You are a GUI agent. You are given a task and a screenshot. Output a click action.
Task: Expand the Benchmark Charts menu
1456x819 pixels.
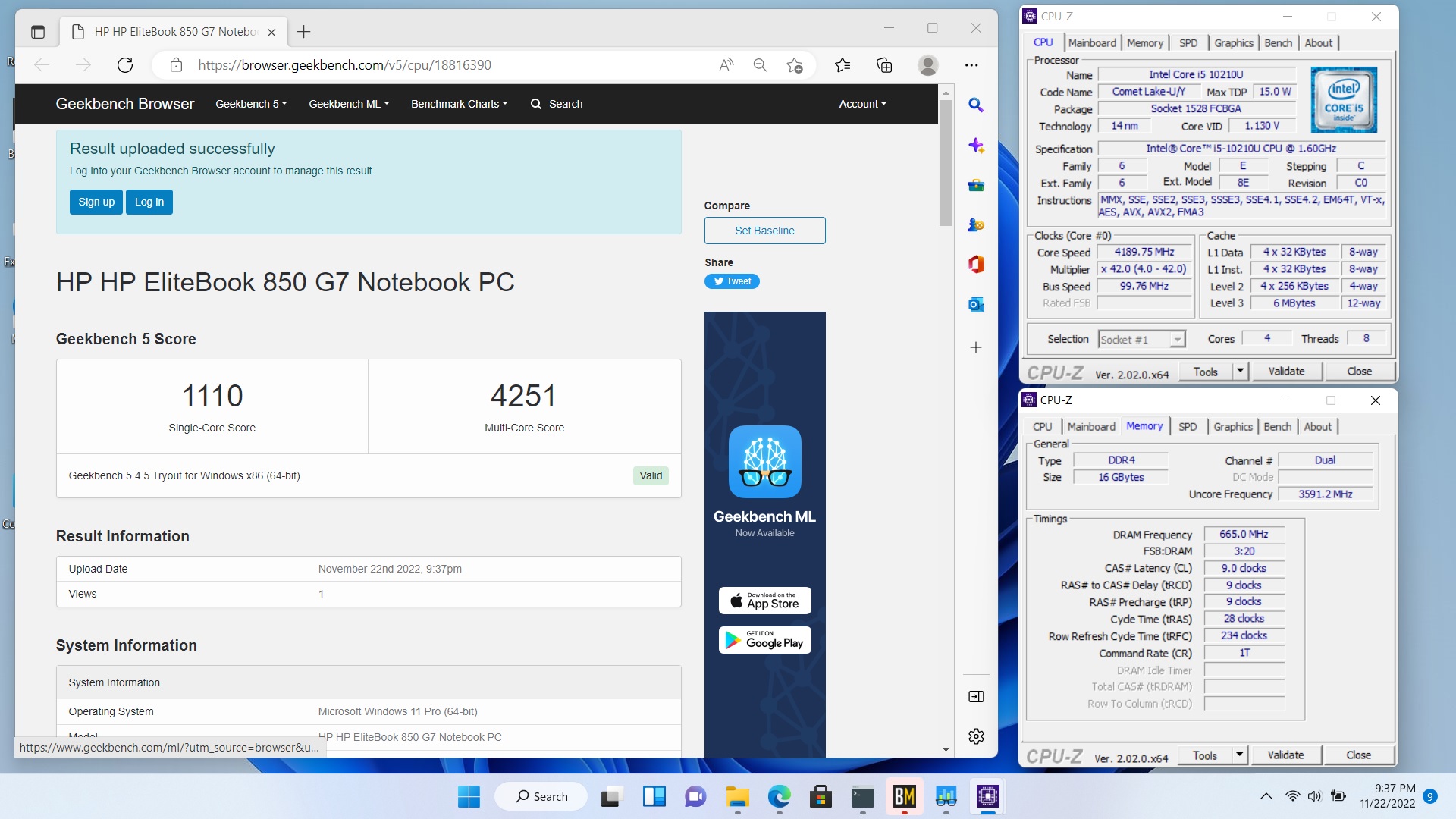coord(459,104)
